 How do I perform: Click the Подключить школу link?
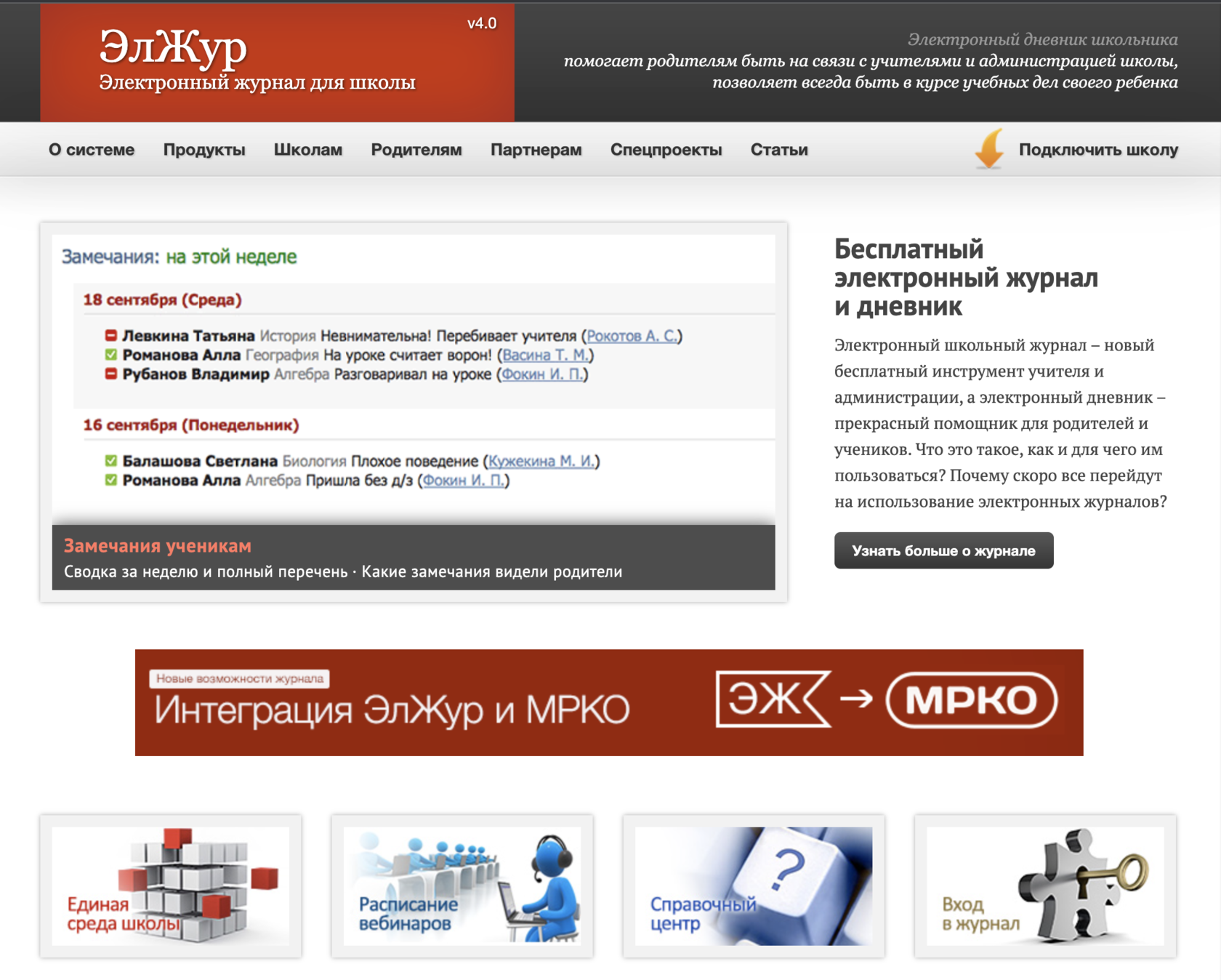click(1098, 150)
